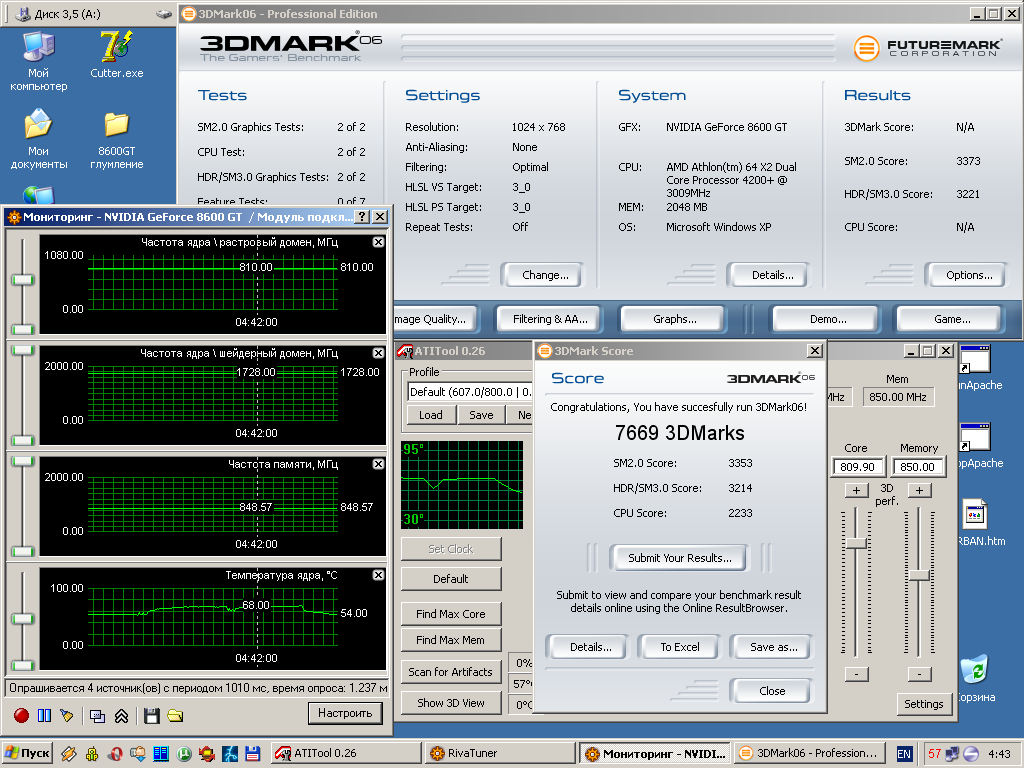The width and height of the screenshot is (1024, 768).
Task: Switch to the ATITool 0.26 taskbar button
Action: [x=346, y=754]
